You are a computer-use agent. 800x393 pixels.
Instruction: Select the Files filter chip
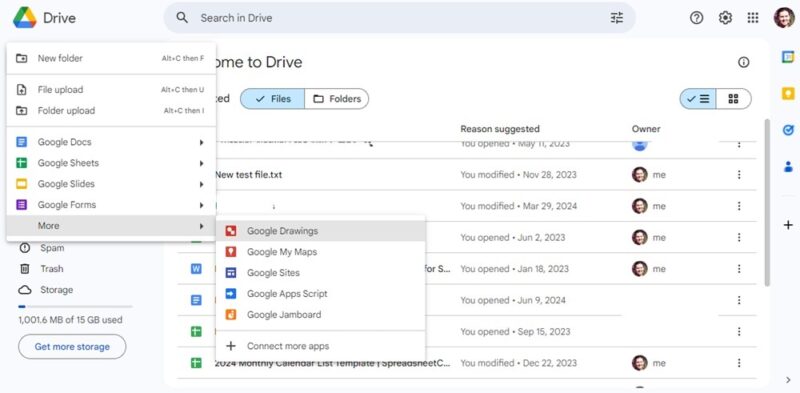[272, 99]
